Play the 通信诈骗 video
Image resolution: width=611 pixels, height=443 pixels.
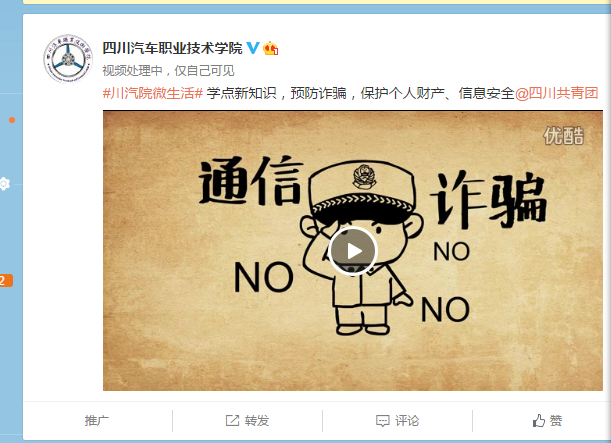click(x=353, y=251)
